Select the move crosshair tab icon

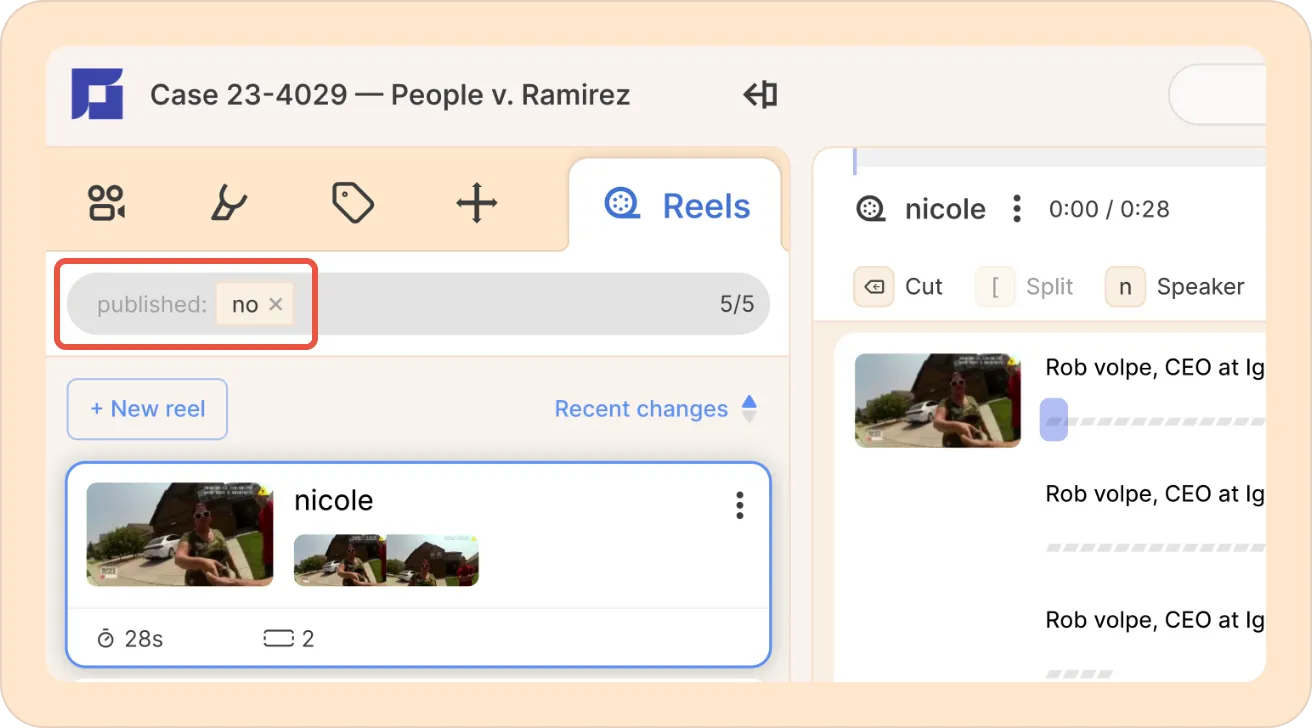[x=477, y=204]
